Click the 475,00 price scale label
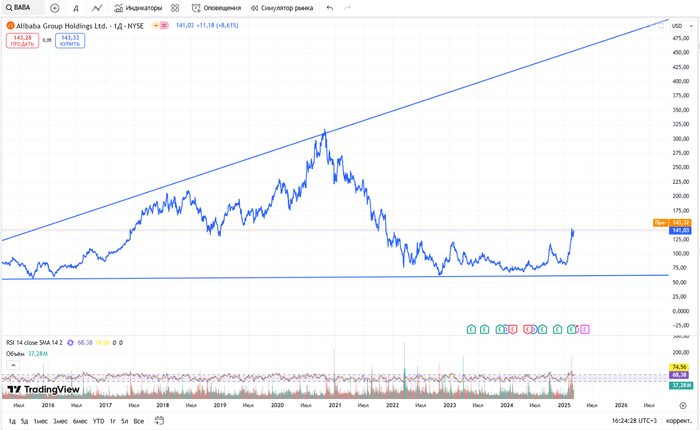The height and width of the screenshot is (430, 700). pos(681,38)
